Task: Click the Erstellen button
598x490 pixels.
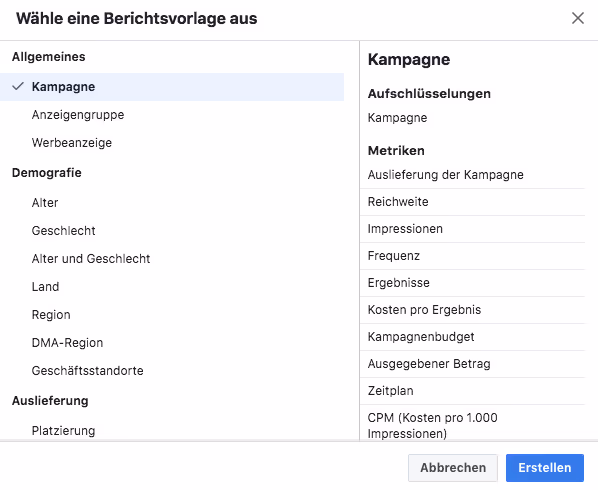Action: [545, 468]
